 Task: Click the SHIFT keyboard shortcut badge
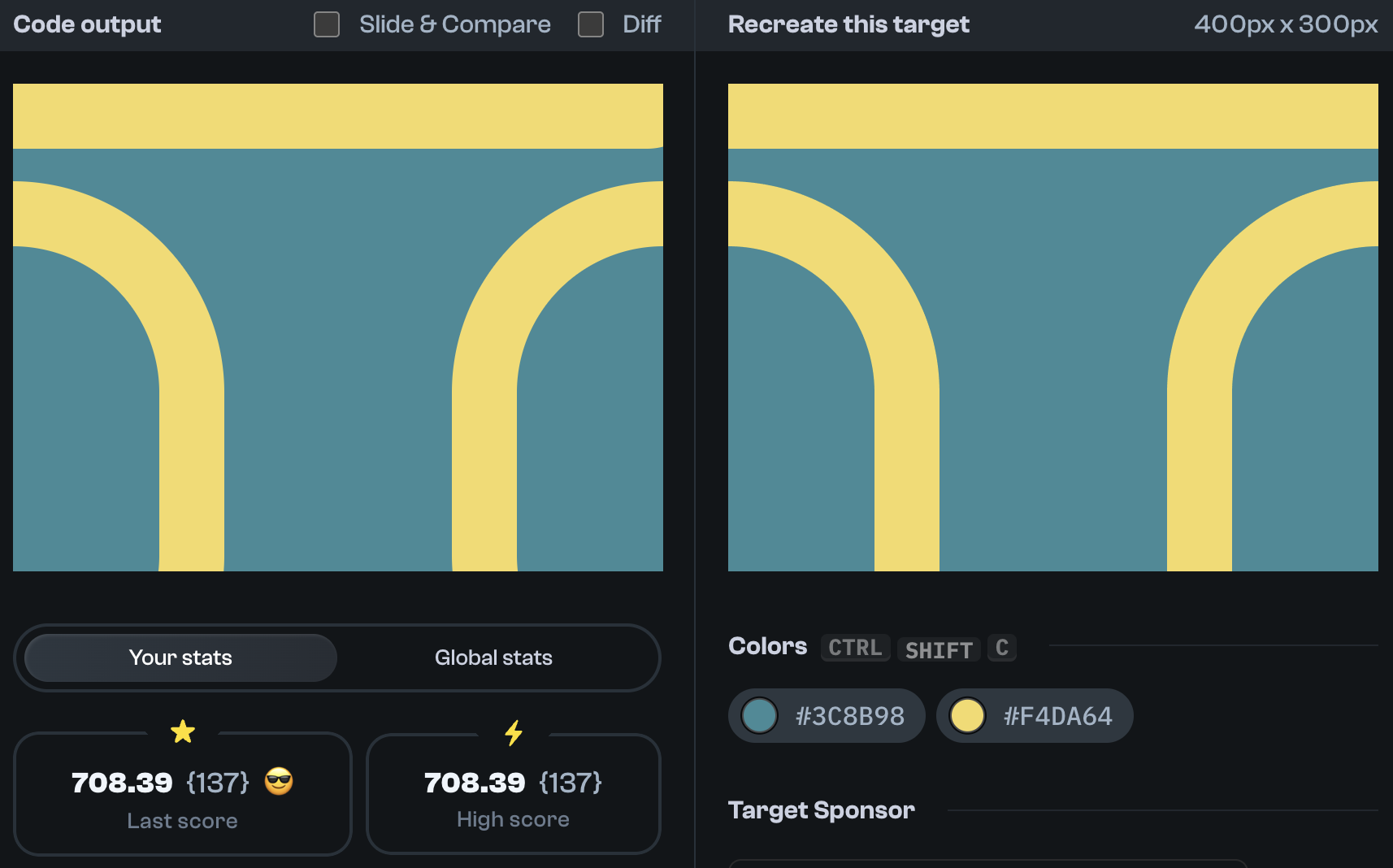(939, 649)
